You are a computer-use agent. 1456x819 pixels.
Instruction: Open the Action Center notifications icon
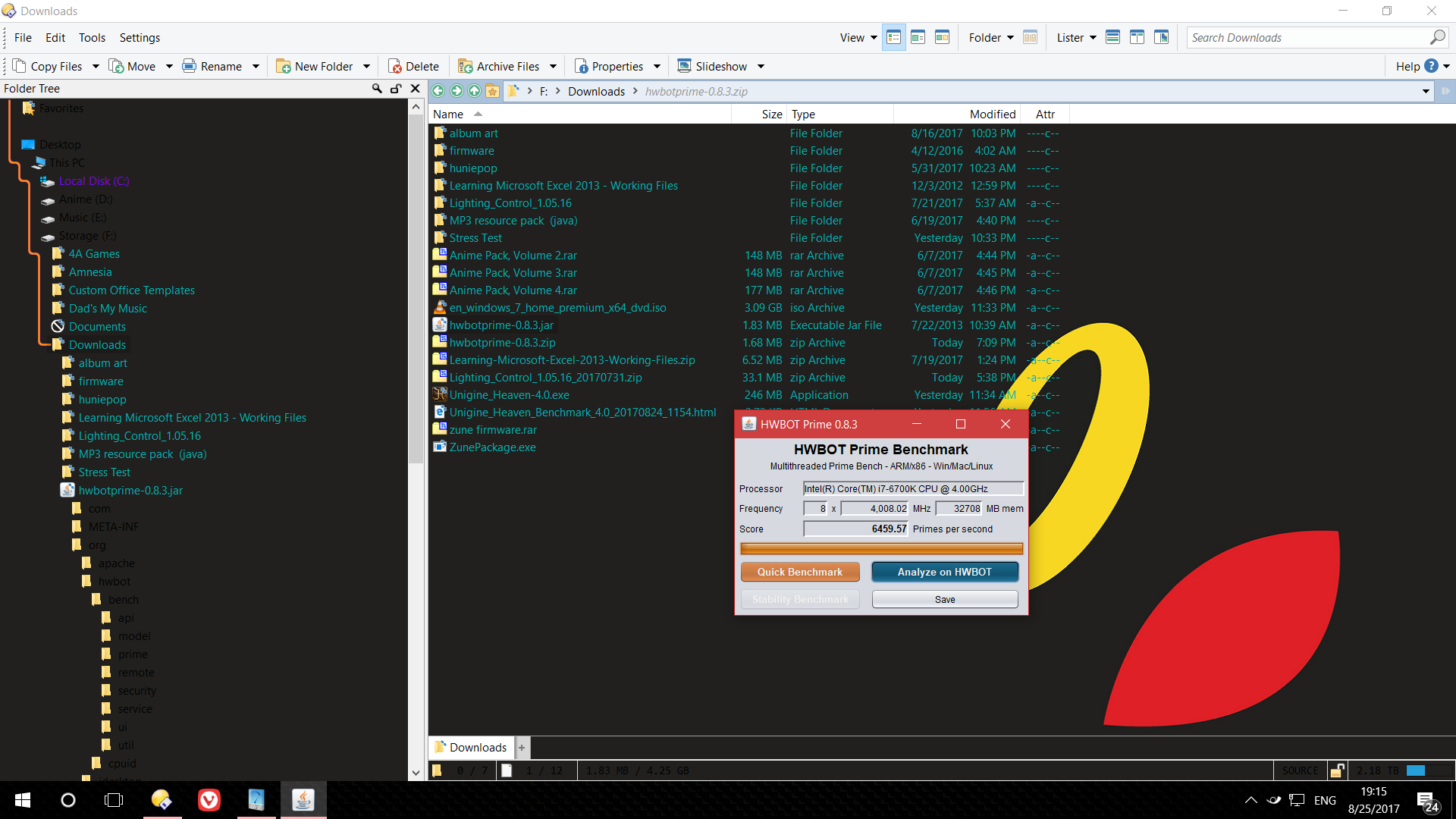[x=1427, y=801]
